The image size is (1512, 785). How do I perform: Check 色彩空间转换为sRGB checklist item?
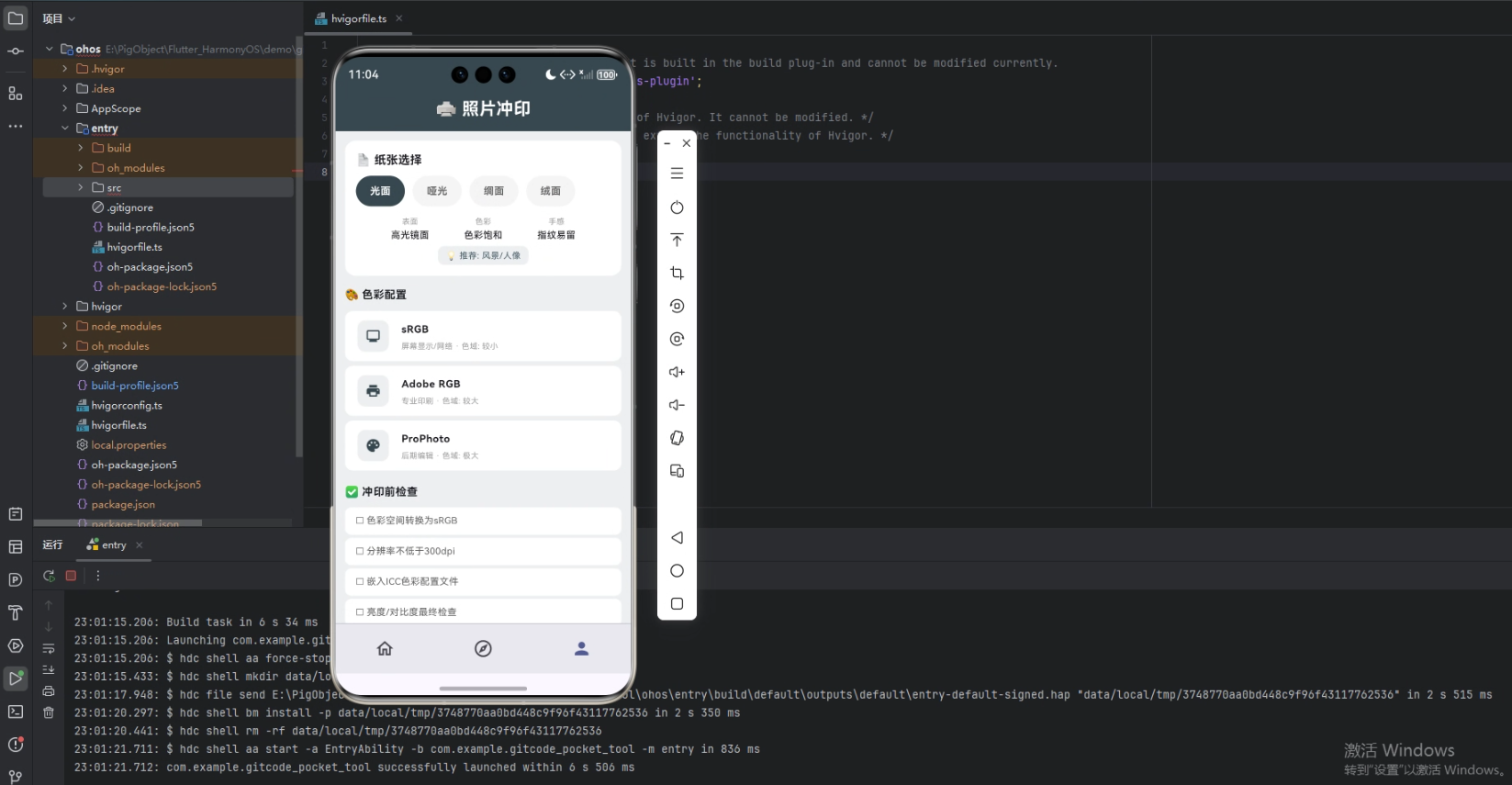pyautogui.click(x=483, y=521)
